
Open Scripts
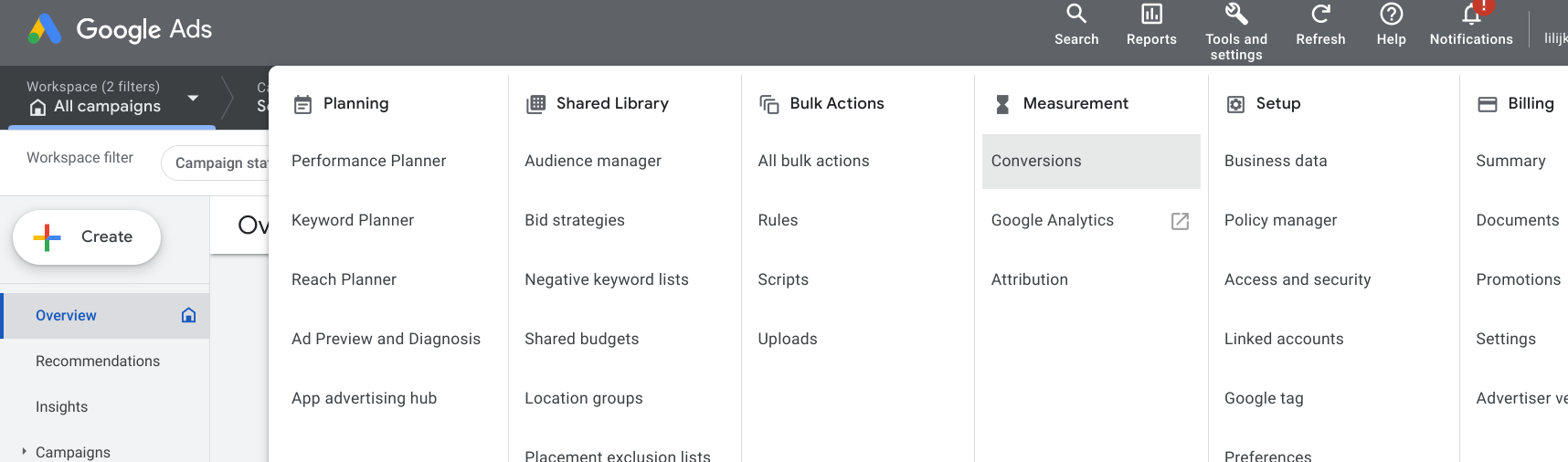coord(783,279)
